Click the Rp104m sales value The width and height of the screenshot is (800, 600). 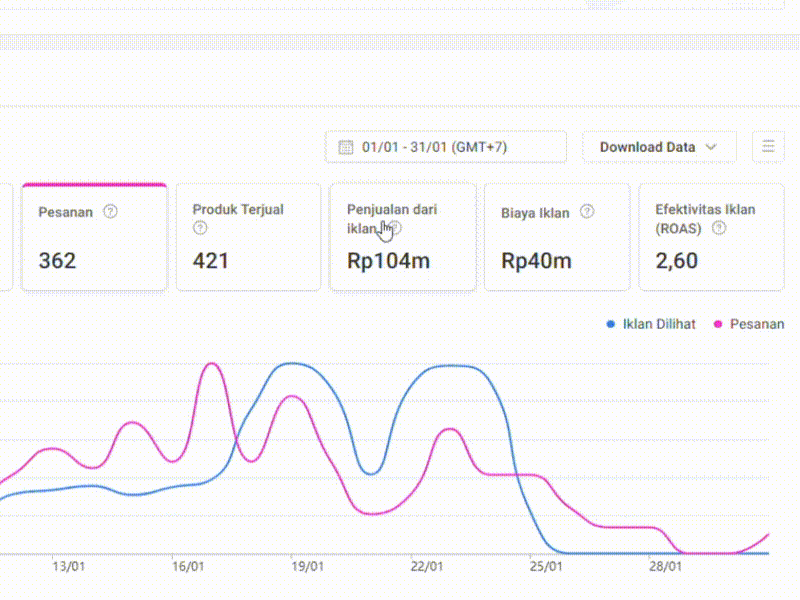(x=388, y=261)
